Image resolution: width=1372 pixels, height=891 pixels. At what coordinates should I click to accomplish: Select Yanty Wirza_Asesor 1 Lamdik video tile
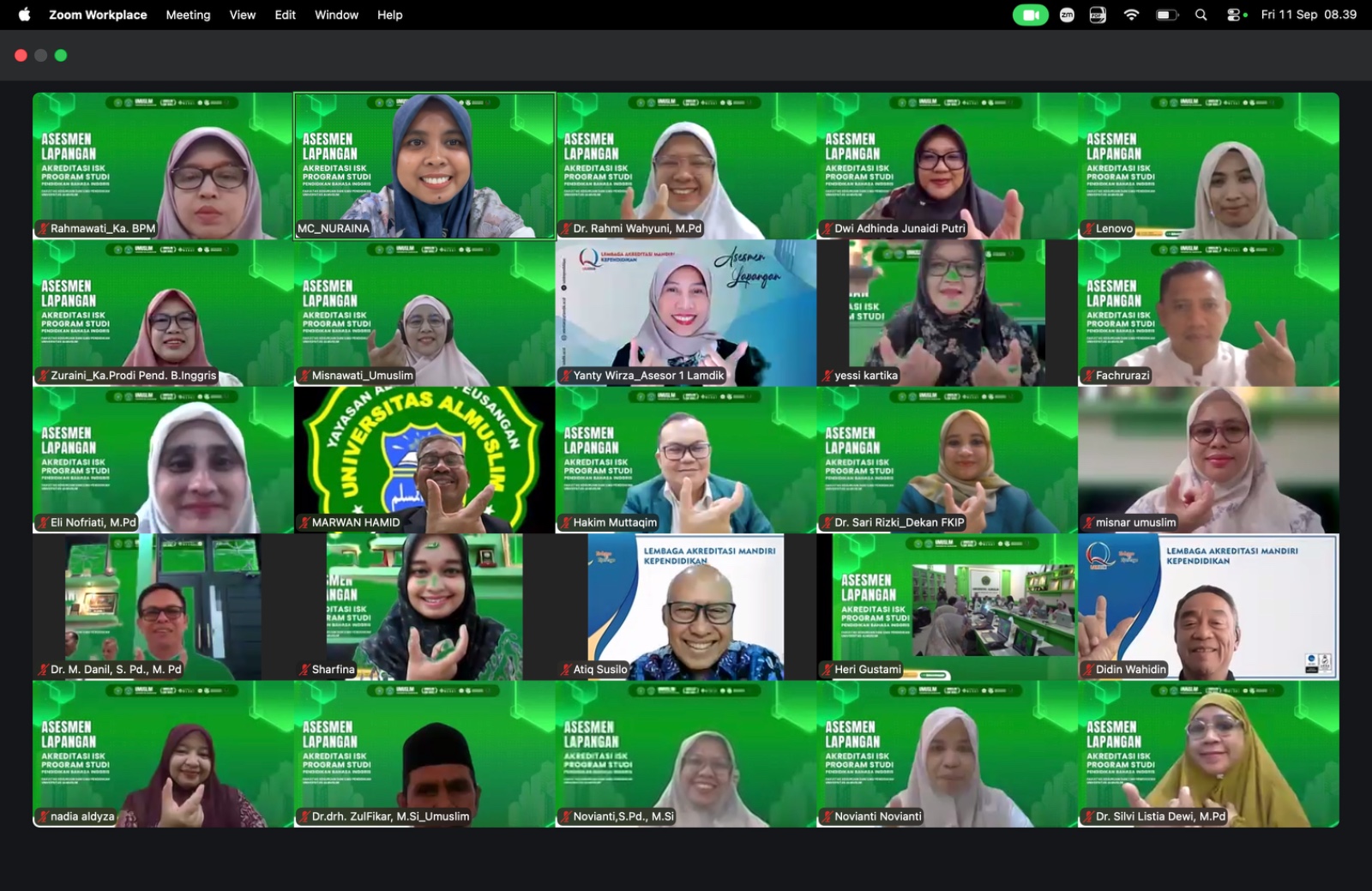686,313
